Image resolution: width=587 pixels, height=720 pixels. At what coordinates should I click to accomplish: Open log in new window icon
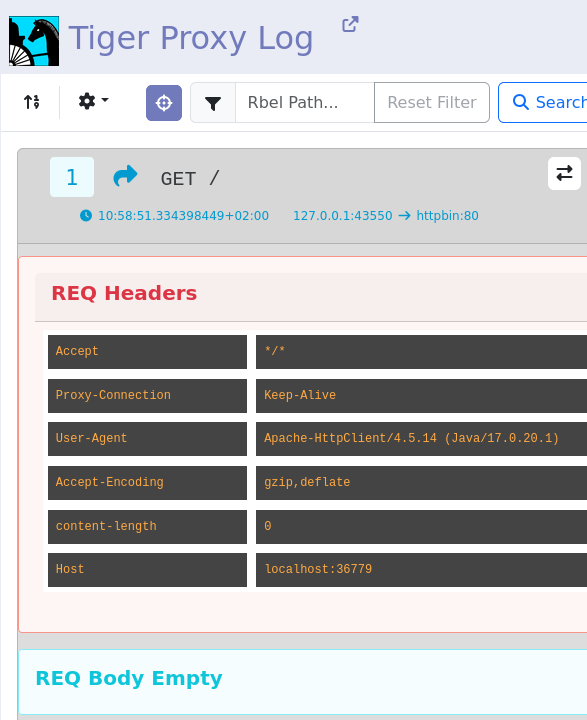tap(350, 24)
